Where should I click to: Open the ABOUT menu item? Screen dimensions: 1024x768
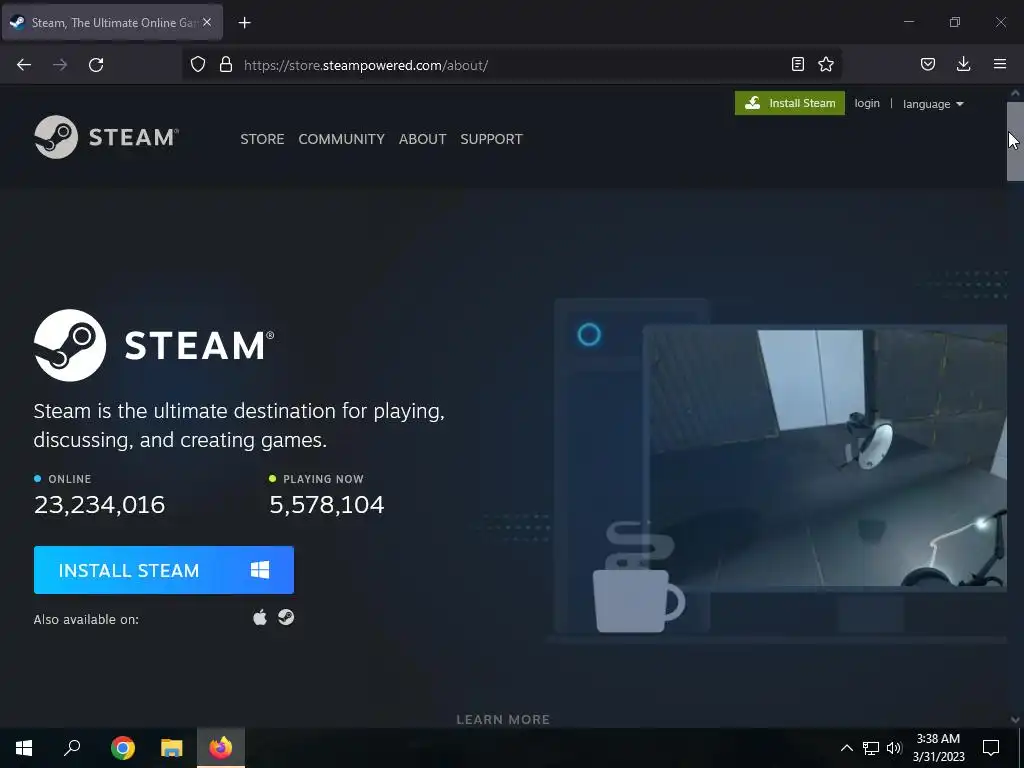(423, 139)
